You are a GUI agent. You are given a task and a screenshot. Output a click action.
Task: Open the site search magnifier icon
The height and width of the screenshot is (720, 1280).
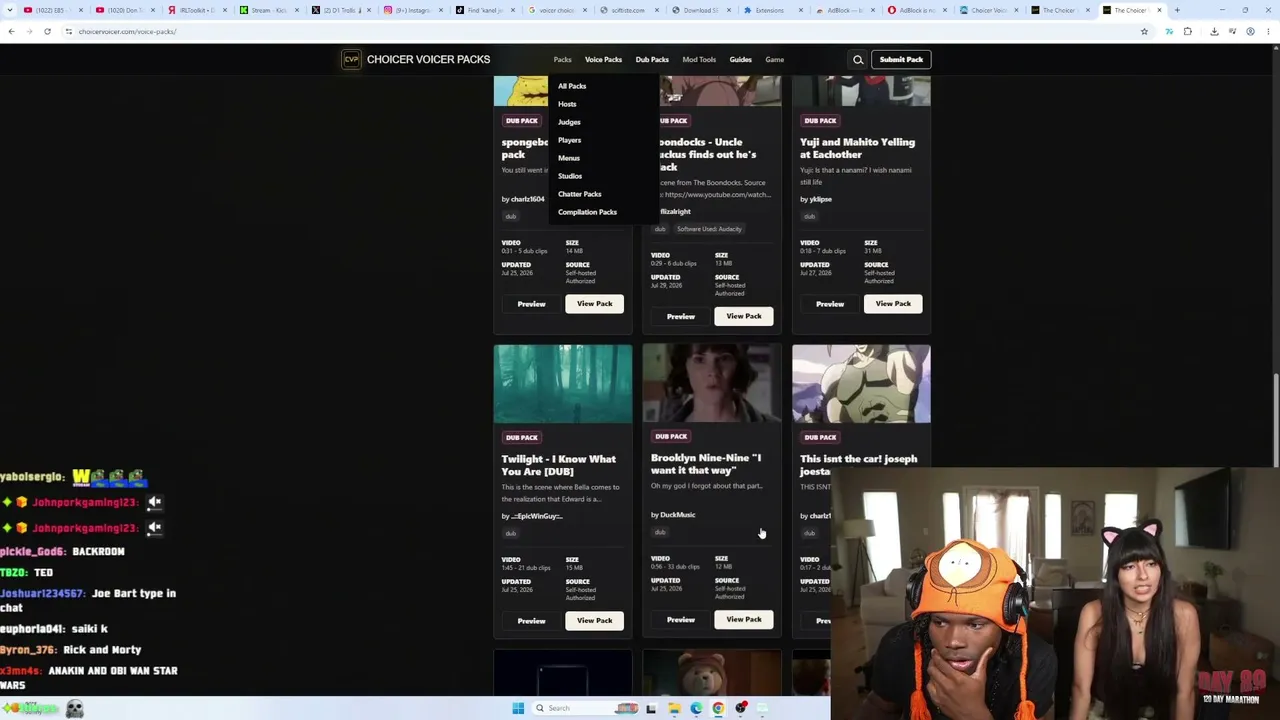[858, 60]
